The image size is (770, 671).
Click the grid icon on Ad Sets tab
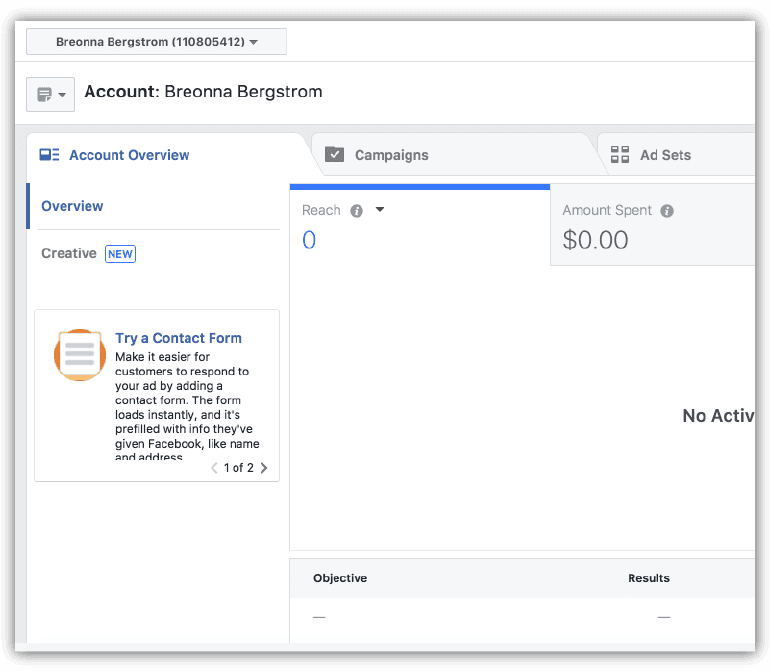[x=620, y=155]
